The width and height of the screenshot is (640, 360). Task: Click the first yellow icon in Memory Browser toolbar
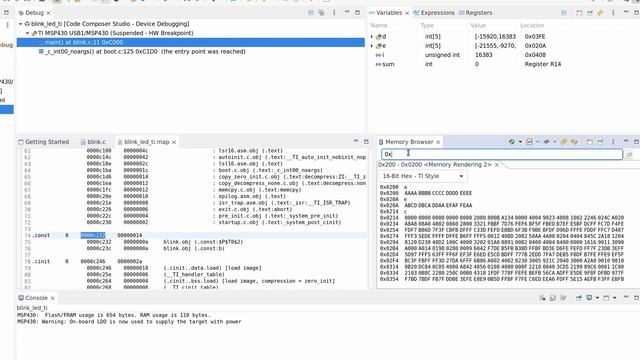tap(564, 142)
